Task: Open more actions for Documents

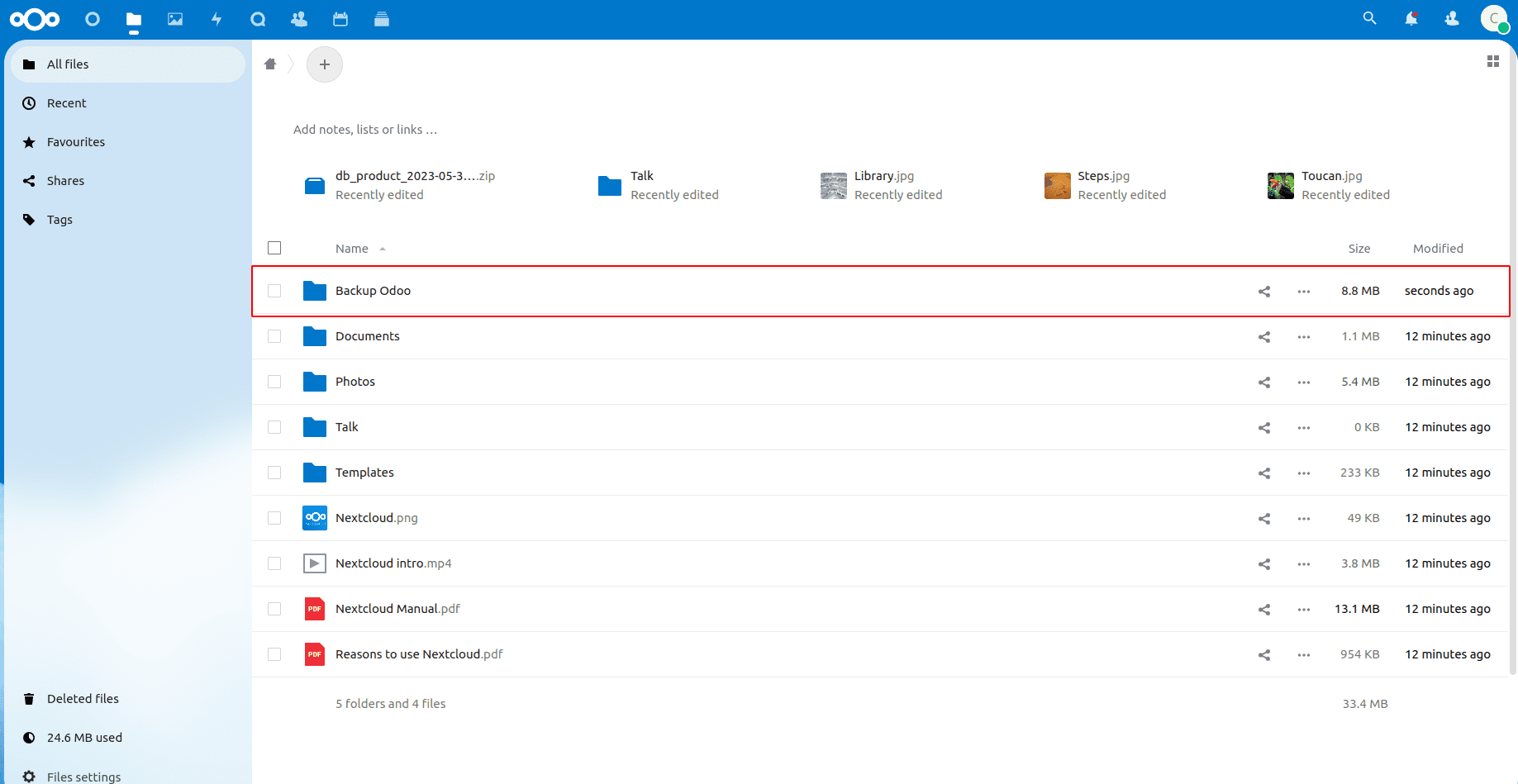Action: click(1304, 336)
